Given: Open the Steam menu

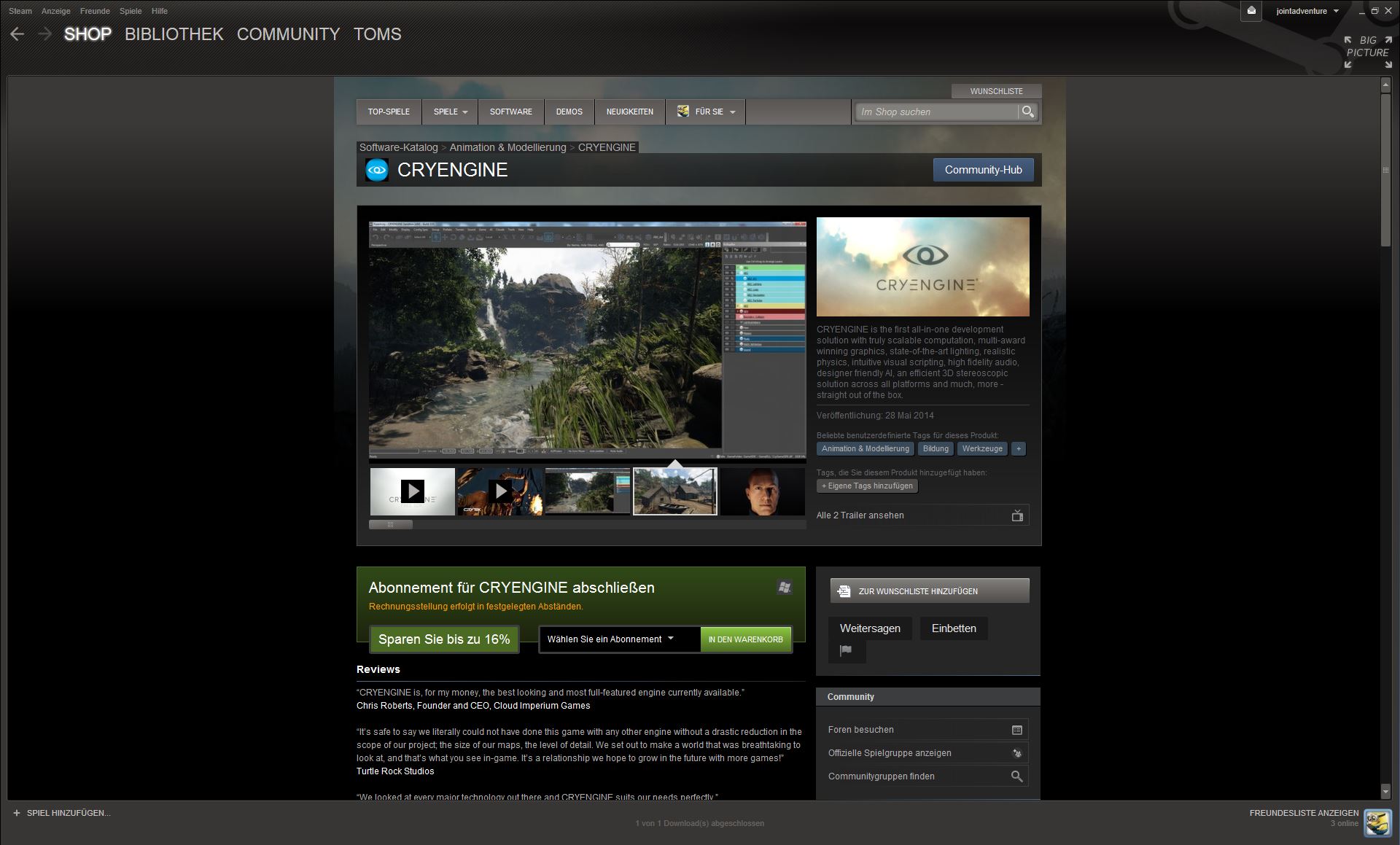Looking at the screenshot, I should tap(20, 11).
